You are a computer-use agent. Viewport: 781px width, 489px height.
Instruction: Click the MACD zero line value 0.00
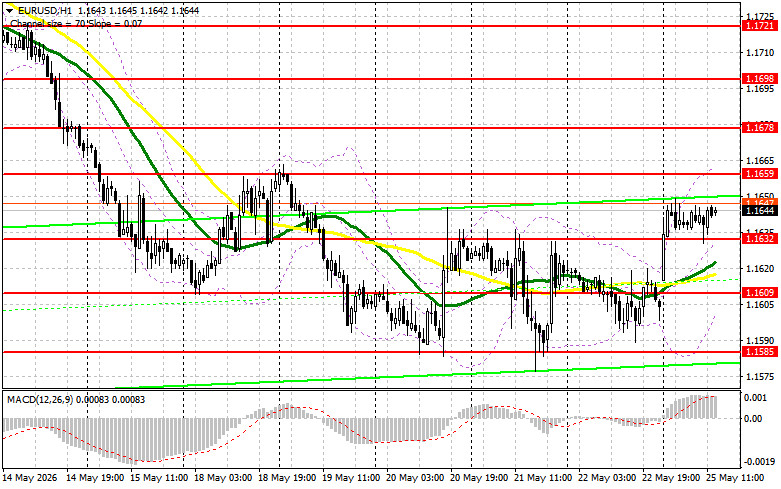coord(753,419)
